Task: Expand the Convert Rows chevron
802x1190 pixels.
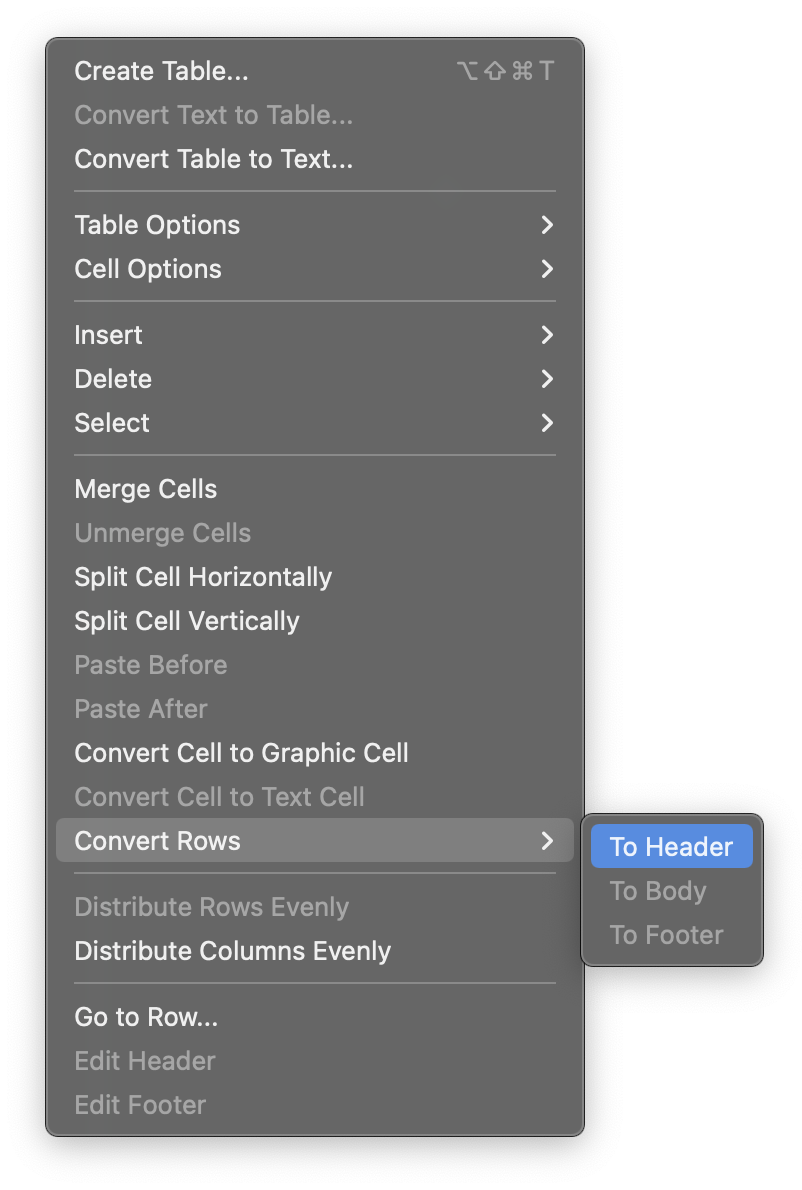Action: click(x=547, y=841)
